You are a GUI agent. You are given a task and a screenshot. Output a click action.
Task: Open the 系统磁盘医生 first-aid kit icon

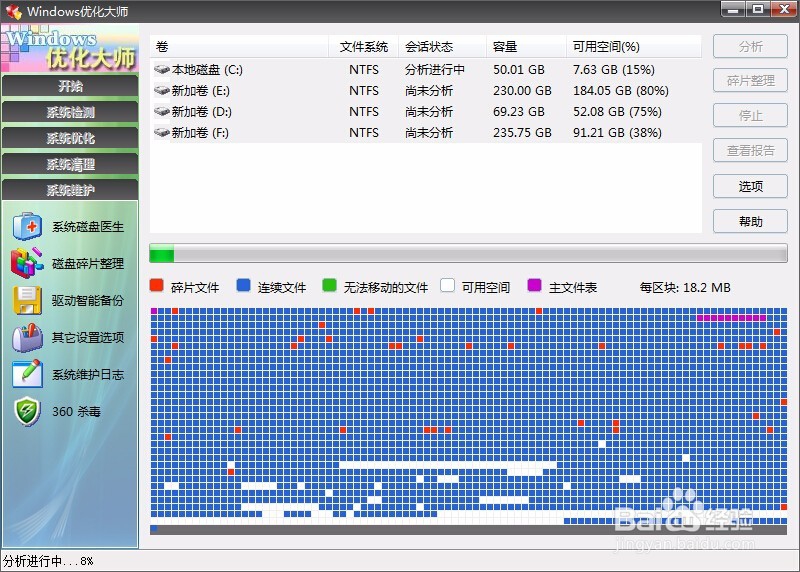27,227
